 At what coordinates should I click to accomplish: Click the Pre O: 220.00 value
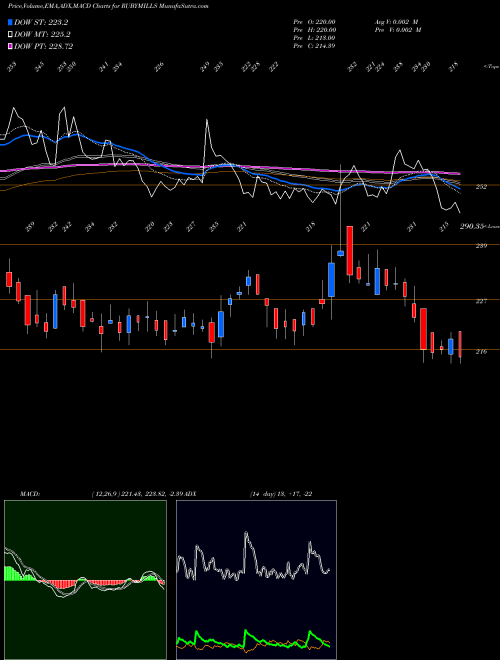click(x=314, y=21)
